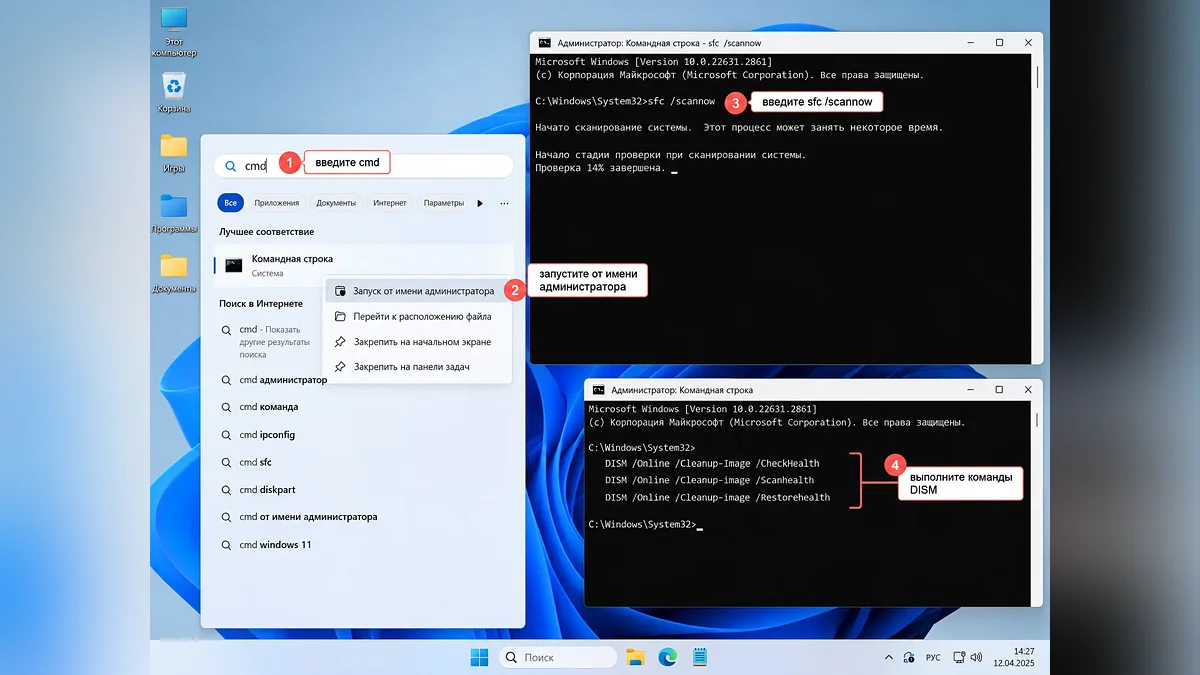
Task: Select the 'Документы' search filter tab
Action: (336, 203)
